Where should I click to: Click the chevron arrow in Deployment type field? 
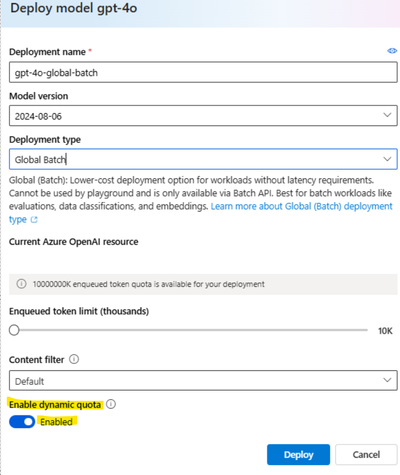tap(387, 159)
